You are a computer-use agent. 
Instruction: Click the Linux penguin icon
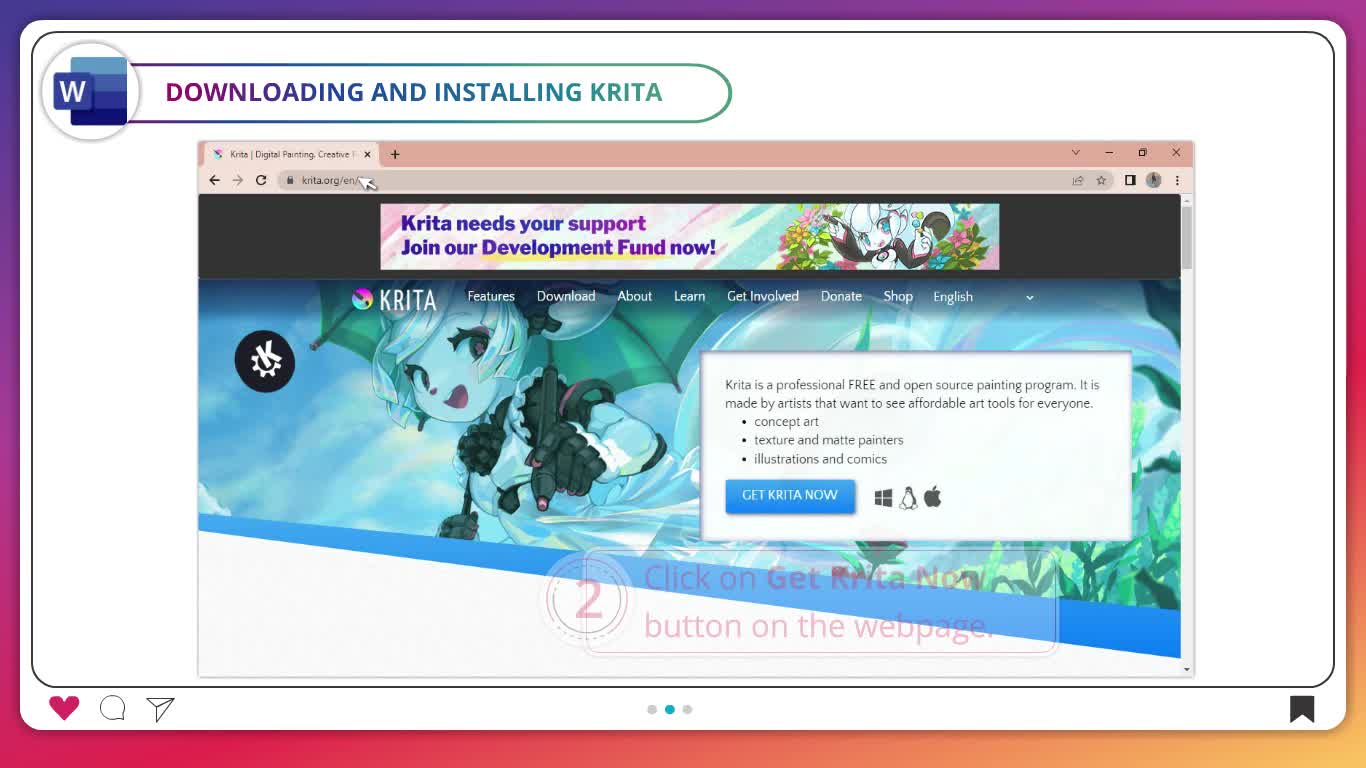(908, 498)
